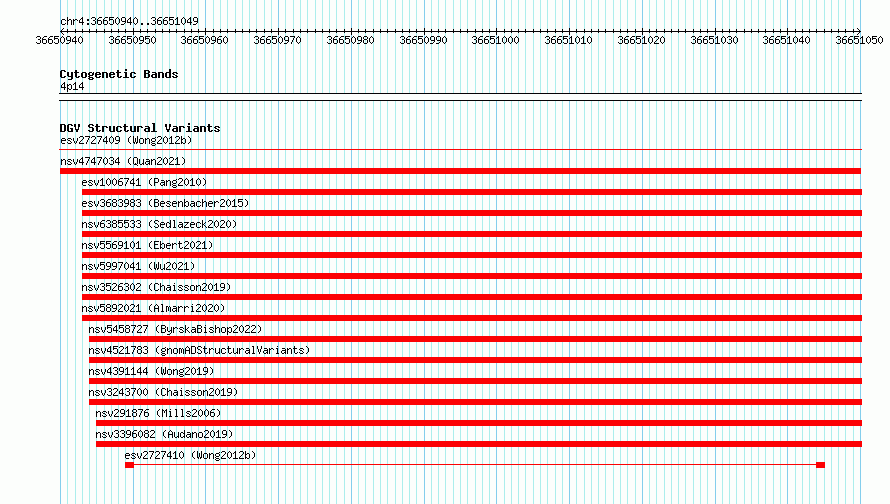890x504 pixels.
Task: Select the Cytogenetic Bands track title
Action: point(119,74)
